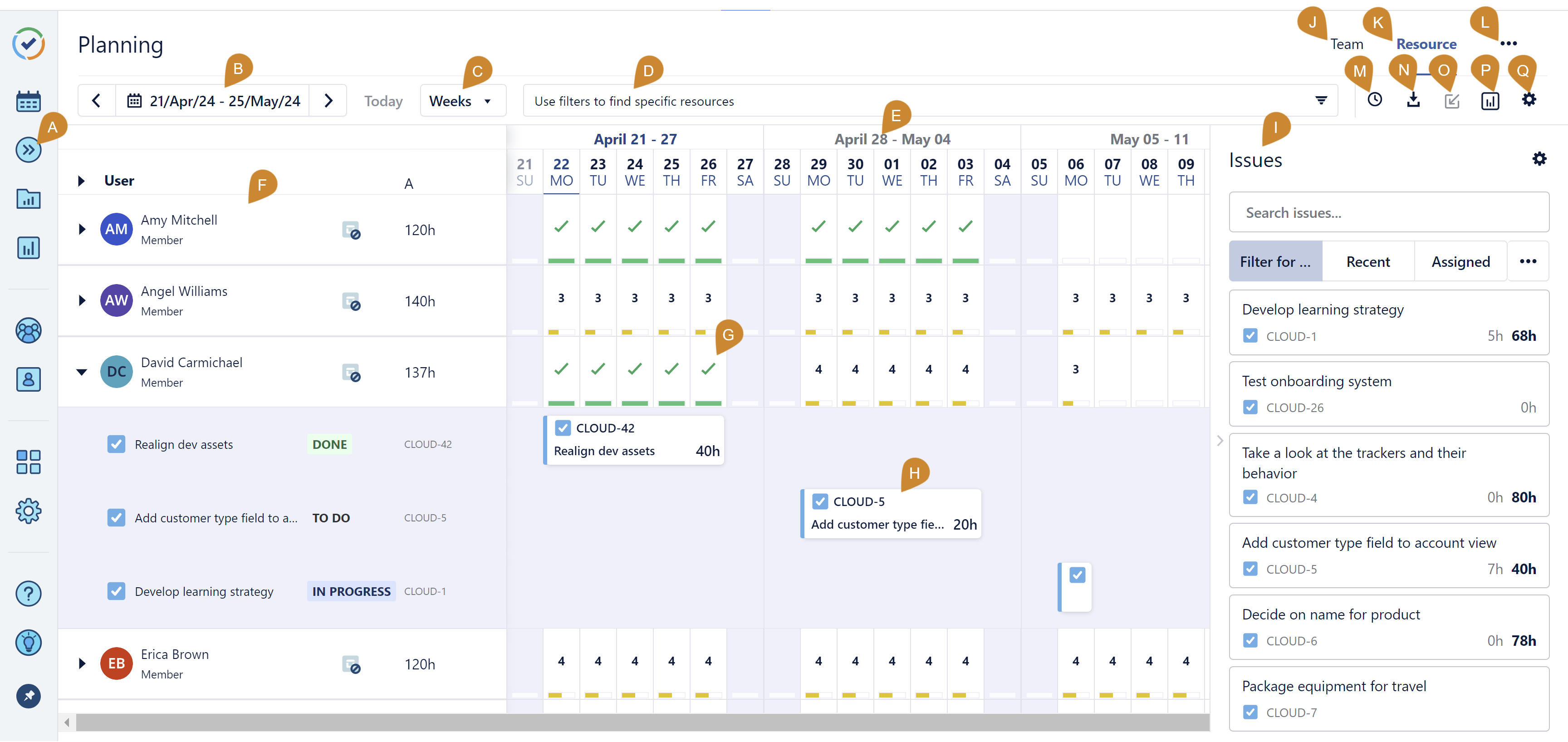Toggle checkbox beside CLOUD-7 in Issues panel

coord(1250,712)
